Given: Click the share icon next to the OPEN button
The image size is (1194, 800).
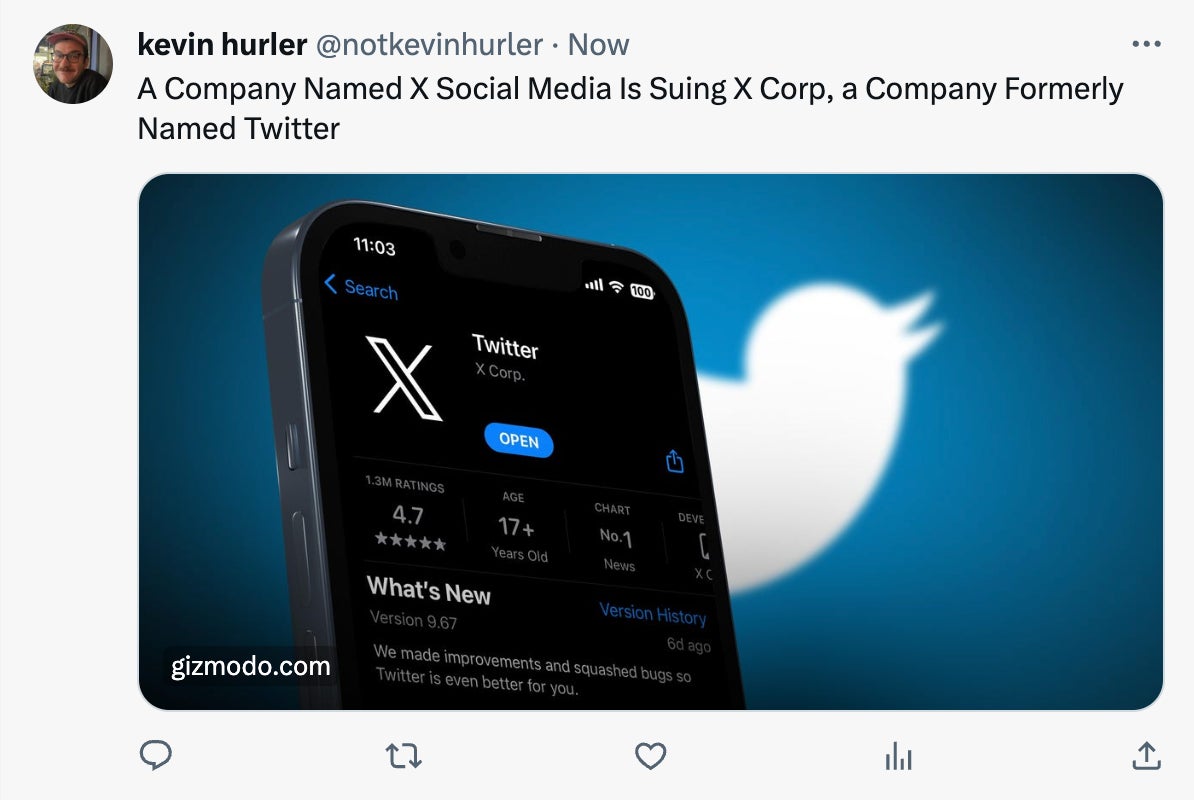Looking at the screenshot, I should click(x=674, y=461).
